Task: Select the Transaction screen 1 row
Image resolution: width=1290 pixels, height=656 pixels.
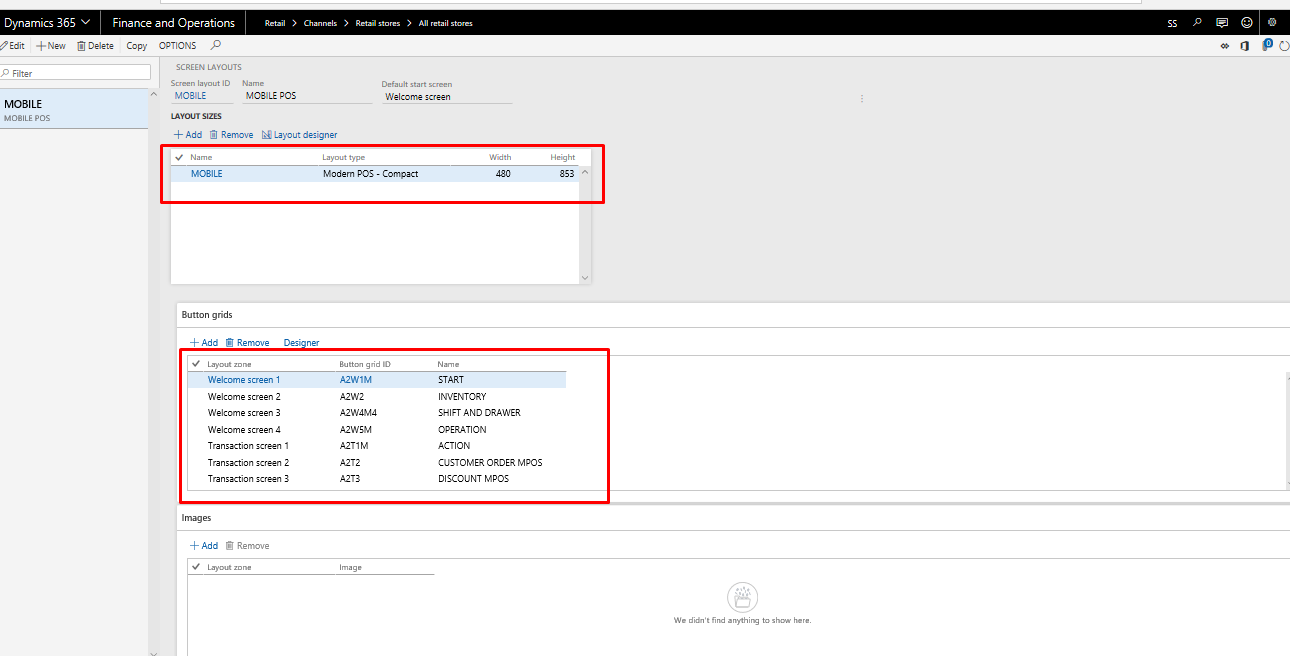Action: 377,446
